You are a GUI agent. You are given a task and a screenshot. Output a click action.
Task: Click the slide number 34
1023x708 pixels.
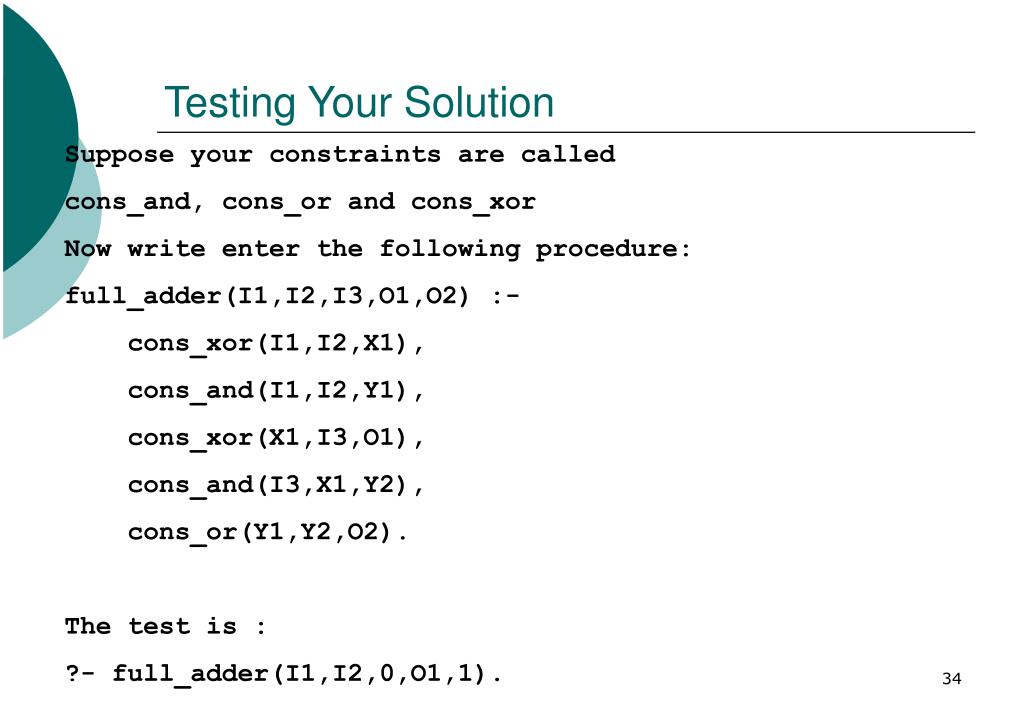[952, 679]
